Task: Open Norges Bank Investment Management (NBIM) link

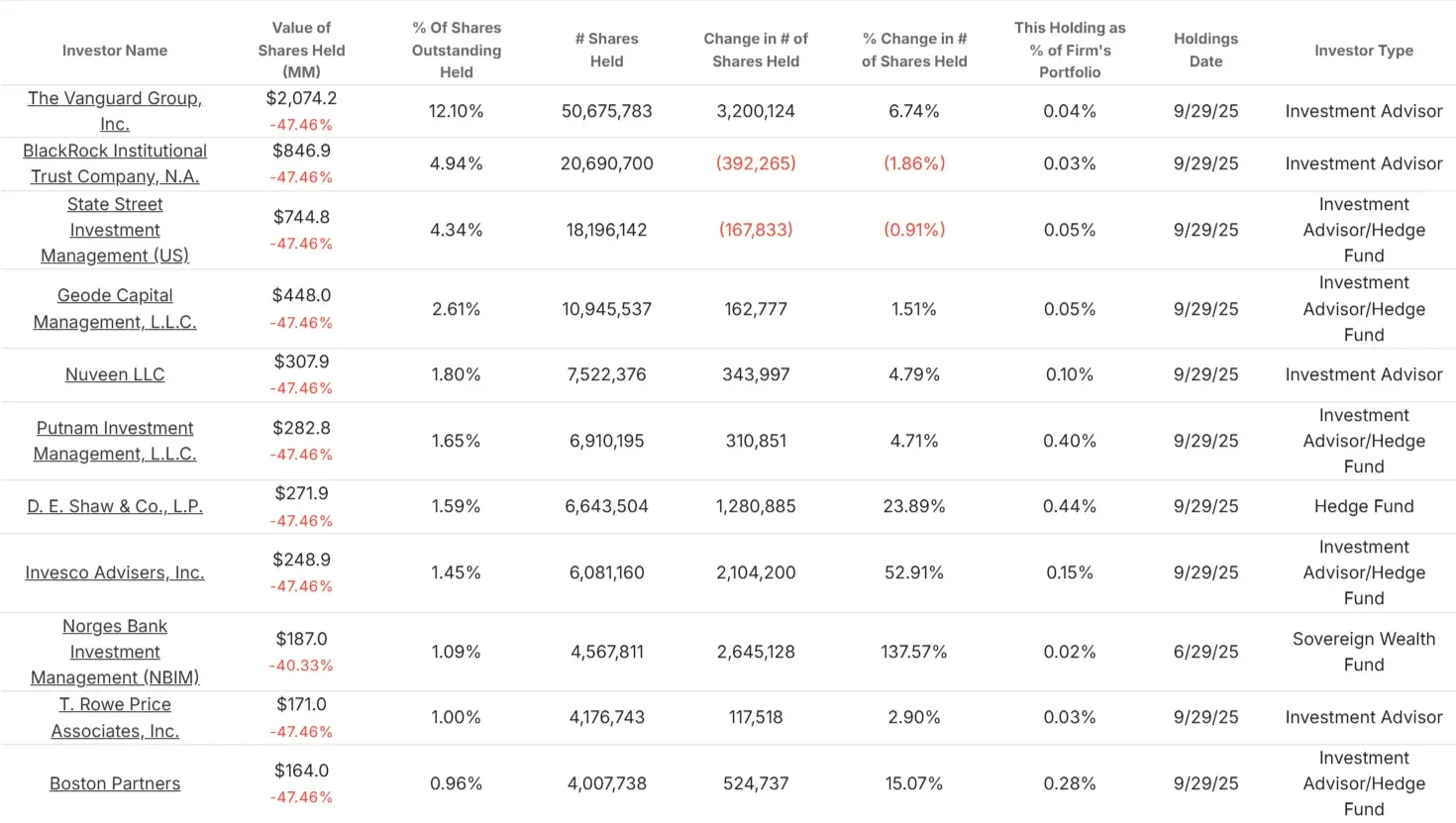Action: point(115,652)
